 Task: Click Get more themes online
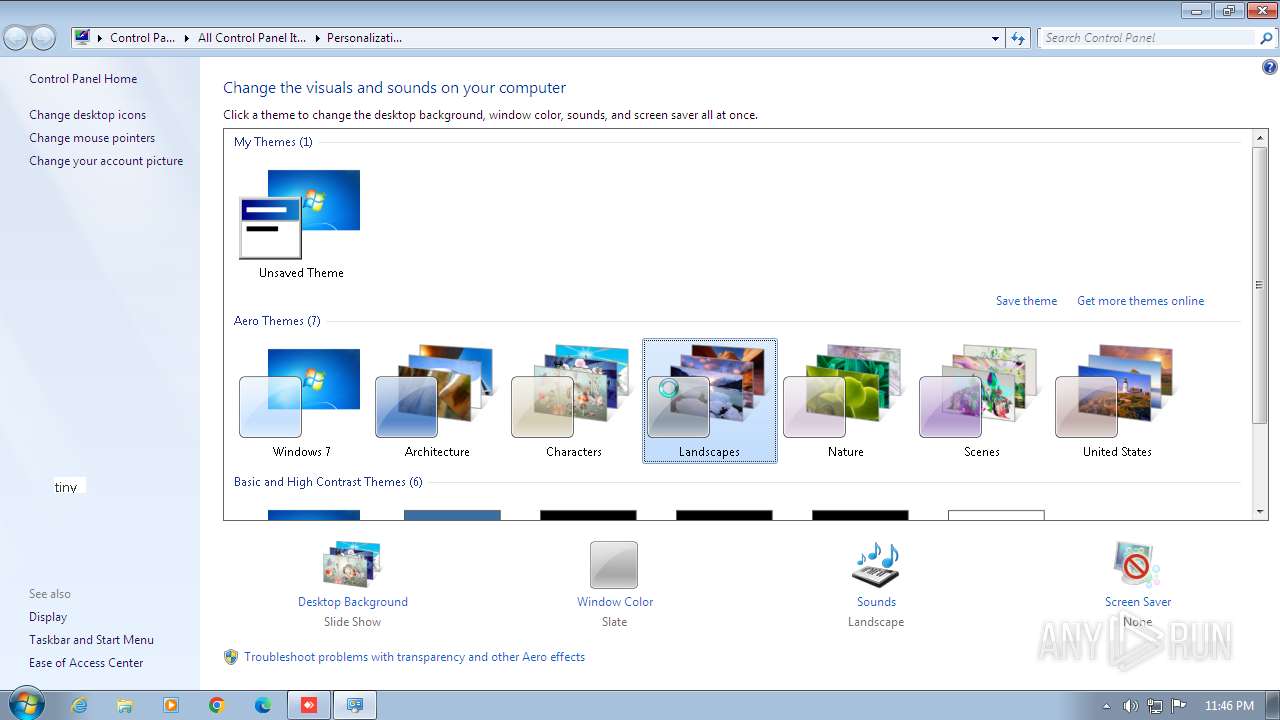[x=1140, y=301]
